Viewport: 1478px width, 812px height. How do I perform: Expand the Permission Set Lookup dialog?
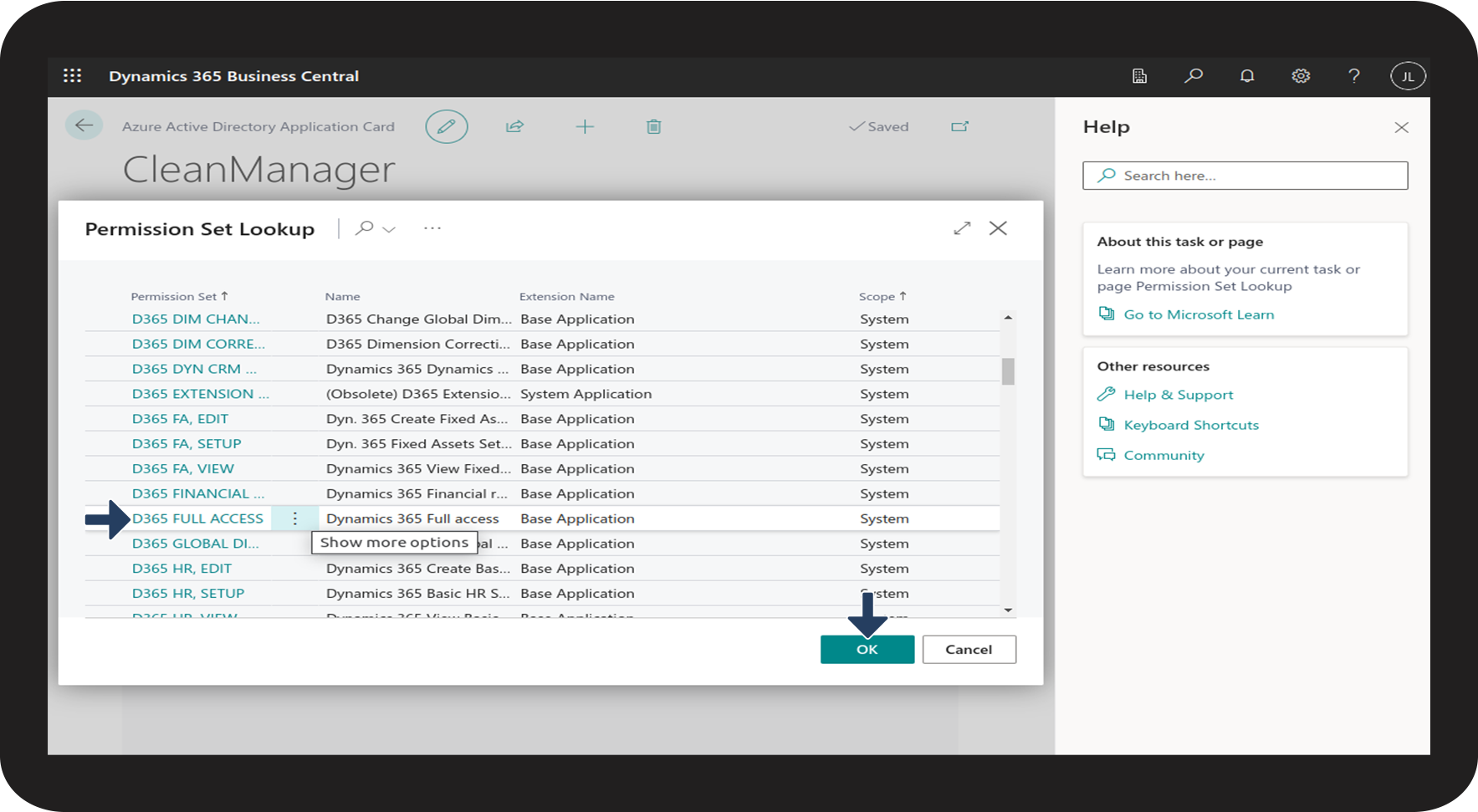pos(962,228)
